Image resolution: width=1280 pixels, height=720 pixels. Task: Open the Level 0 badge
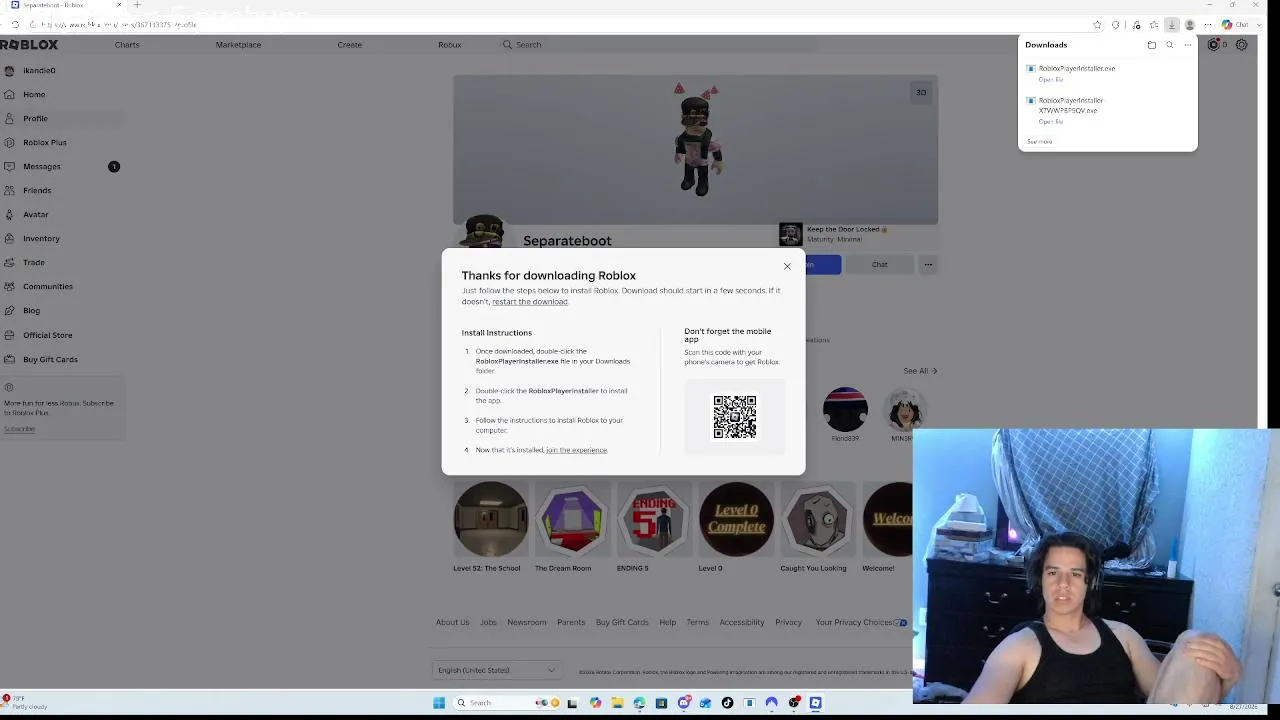click(x=736, y=519)
